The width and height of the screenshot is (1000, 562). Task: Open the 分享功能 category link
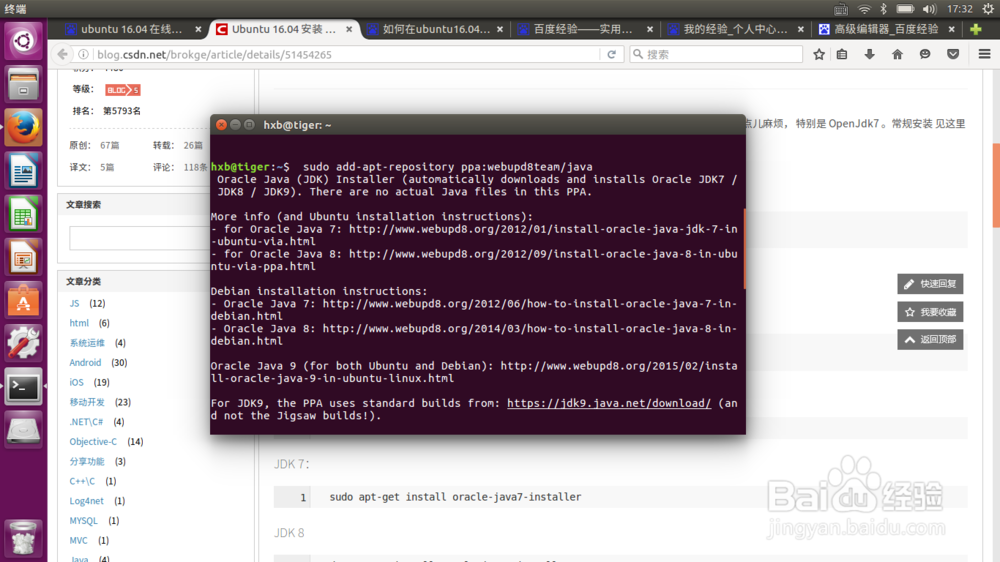click(x=87, y=461)
